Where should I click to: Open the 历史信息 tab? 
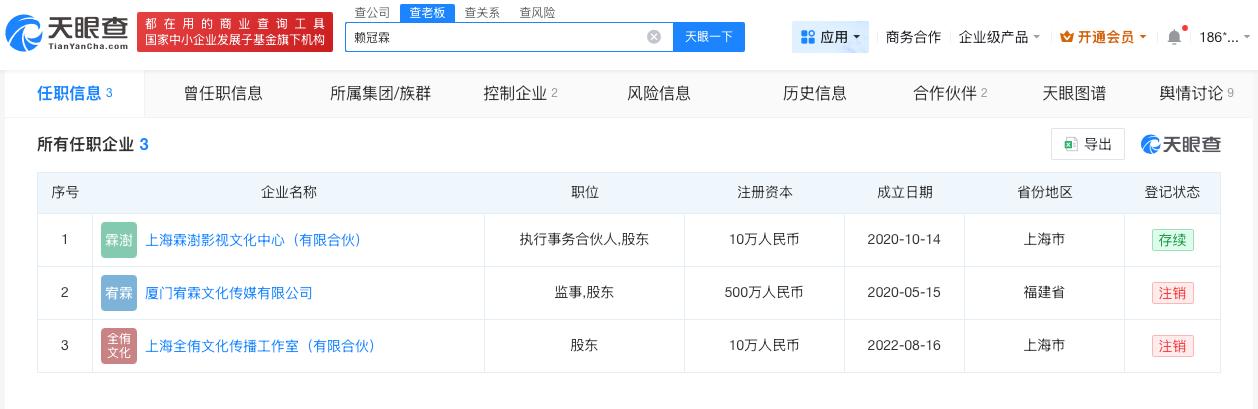point(815,93)
